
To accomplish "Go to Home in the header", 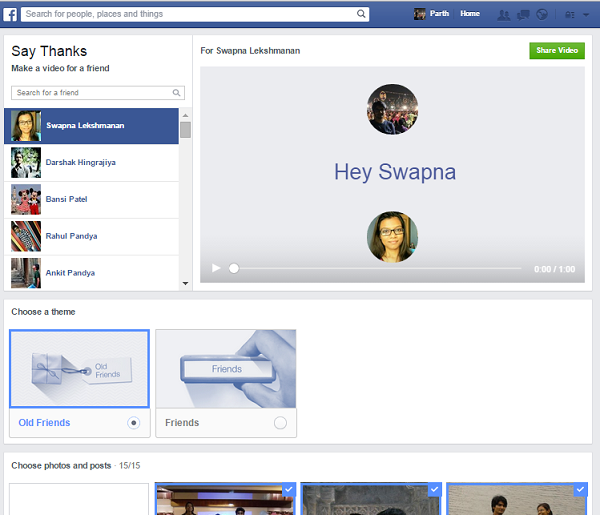I will [x=470, y=13].
